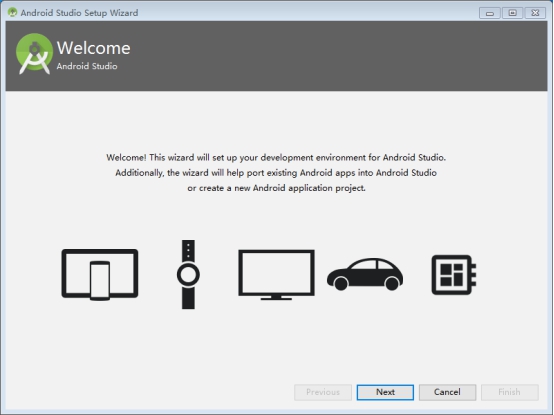Click "or create a new Android application project."
The height and width of the screenshot is (415, 554).
[x=276, y=188]
